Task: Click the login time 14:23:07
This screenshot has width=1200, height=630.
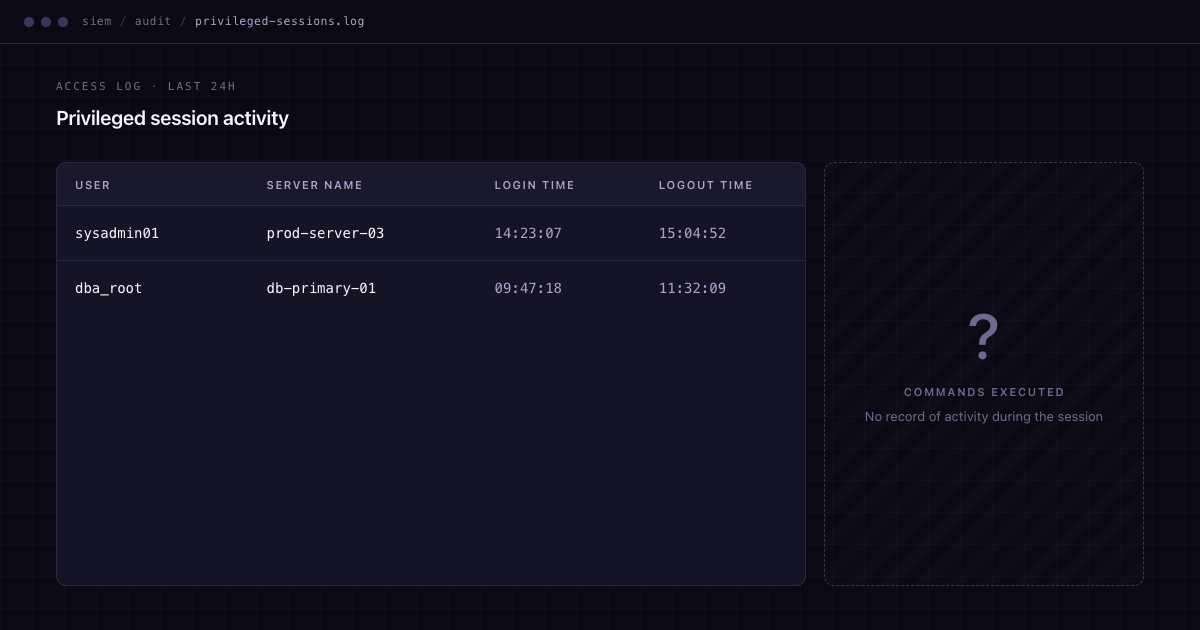Action: coord(528,233)
